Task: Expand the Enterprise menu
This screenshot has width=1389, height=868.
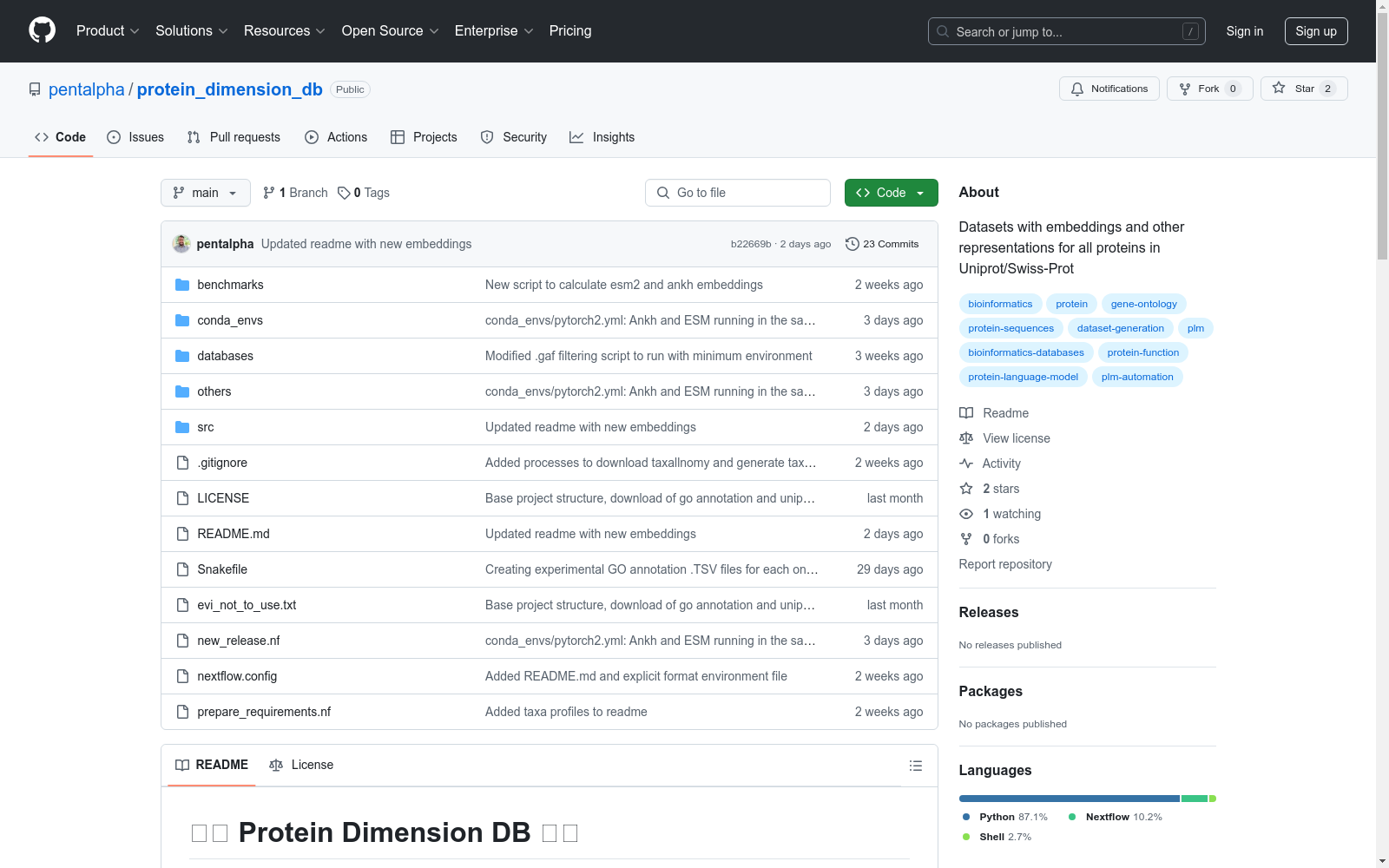Action: (x=494, y=30)
